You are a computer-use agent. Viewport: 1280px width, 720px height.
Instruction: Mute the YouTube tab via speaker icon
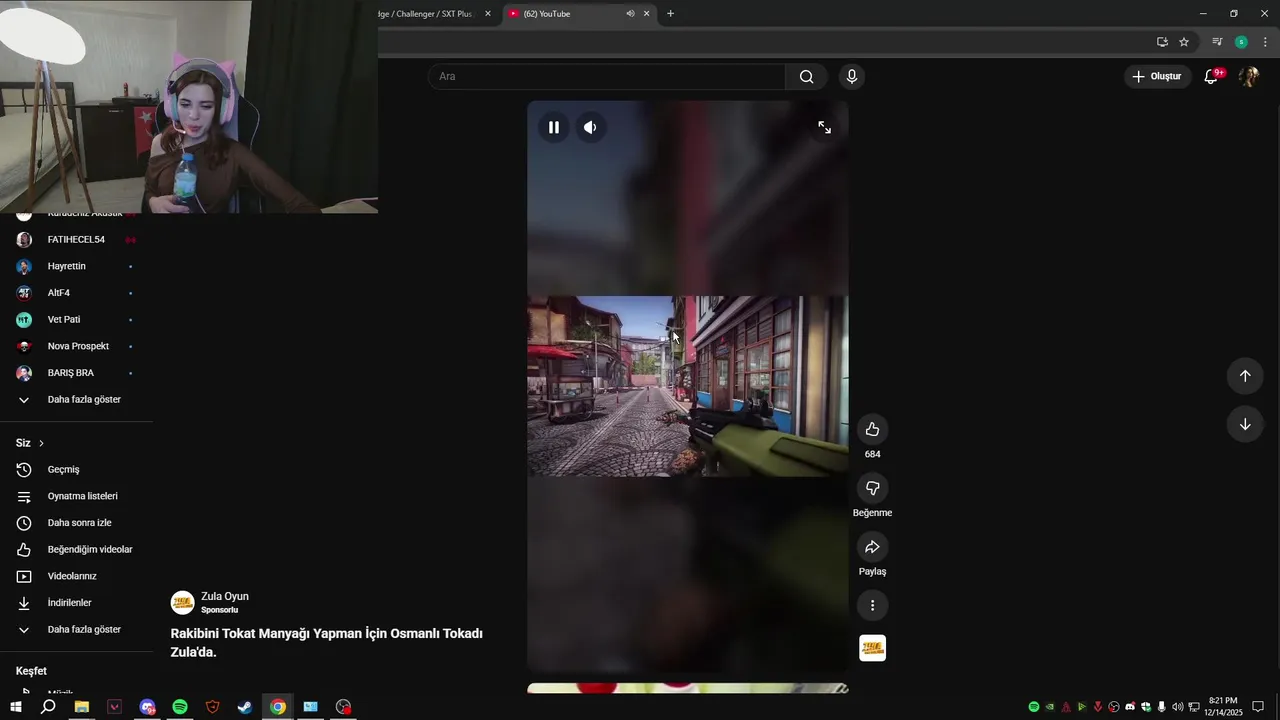point(630,14)
